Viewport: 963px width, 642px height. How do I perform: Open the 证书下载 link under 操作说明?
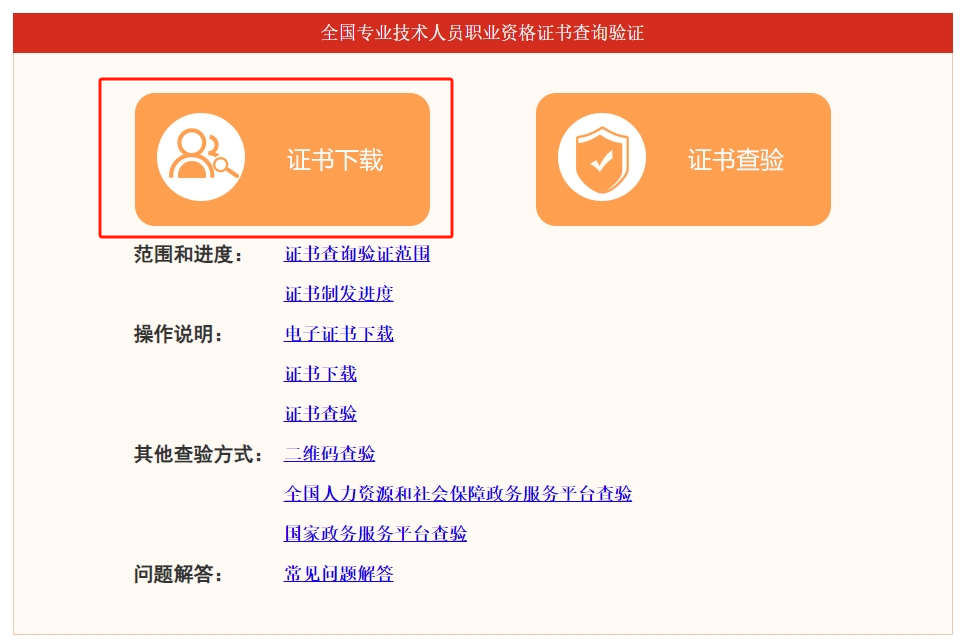point(320,374)
